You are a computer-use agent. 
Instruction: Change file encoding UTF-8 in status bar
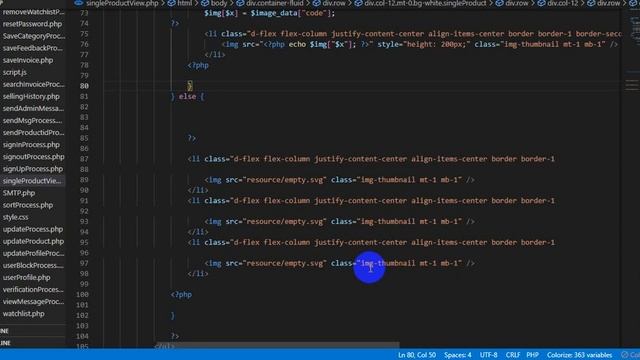(x=489, y=355)
